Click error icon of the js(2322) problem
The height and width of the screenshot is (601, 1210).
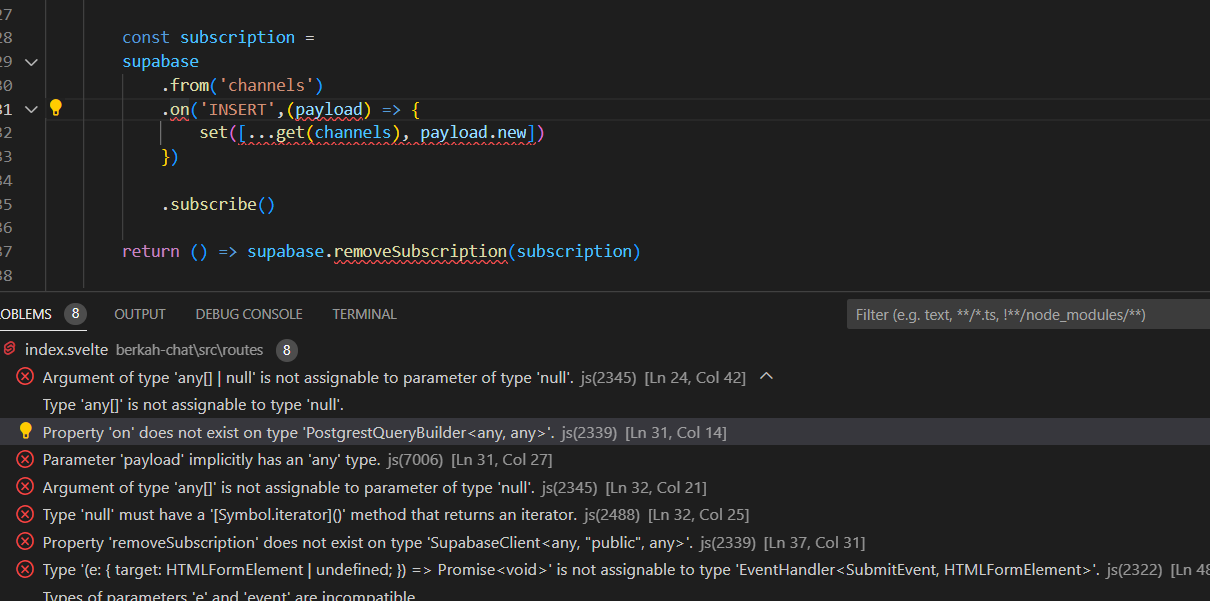26,570
